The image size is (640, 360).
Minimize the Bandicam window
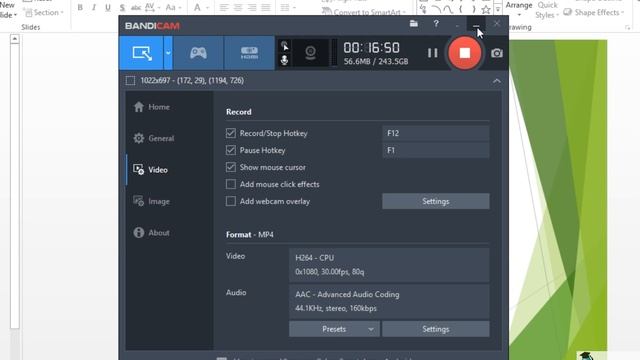(476, 24)
